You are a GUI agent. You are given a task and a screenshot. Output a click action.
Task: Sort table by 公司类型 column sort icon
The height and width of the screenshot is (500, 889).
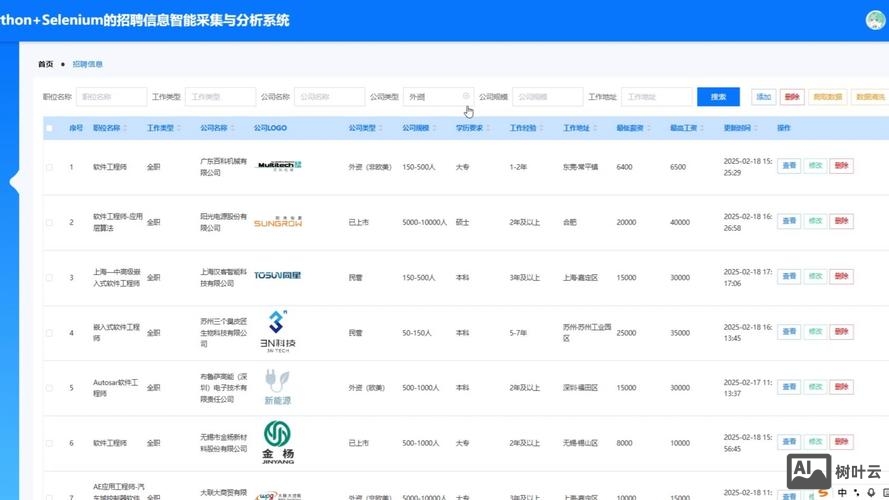coord(381,128)
